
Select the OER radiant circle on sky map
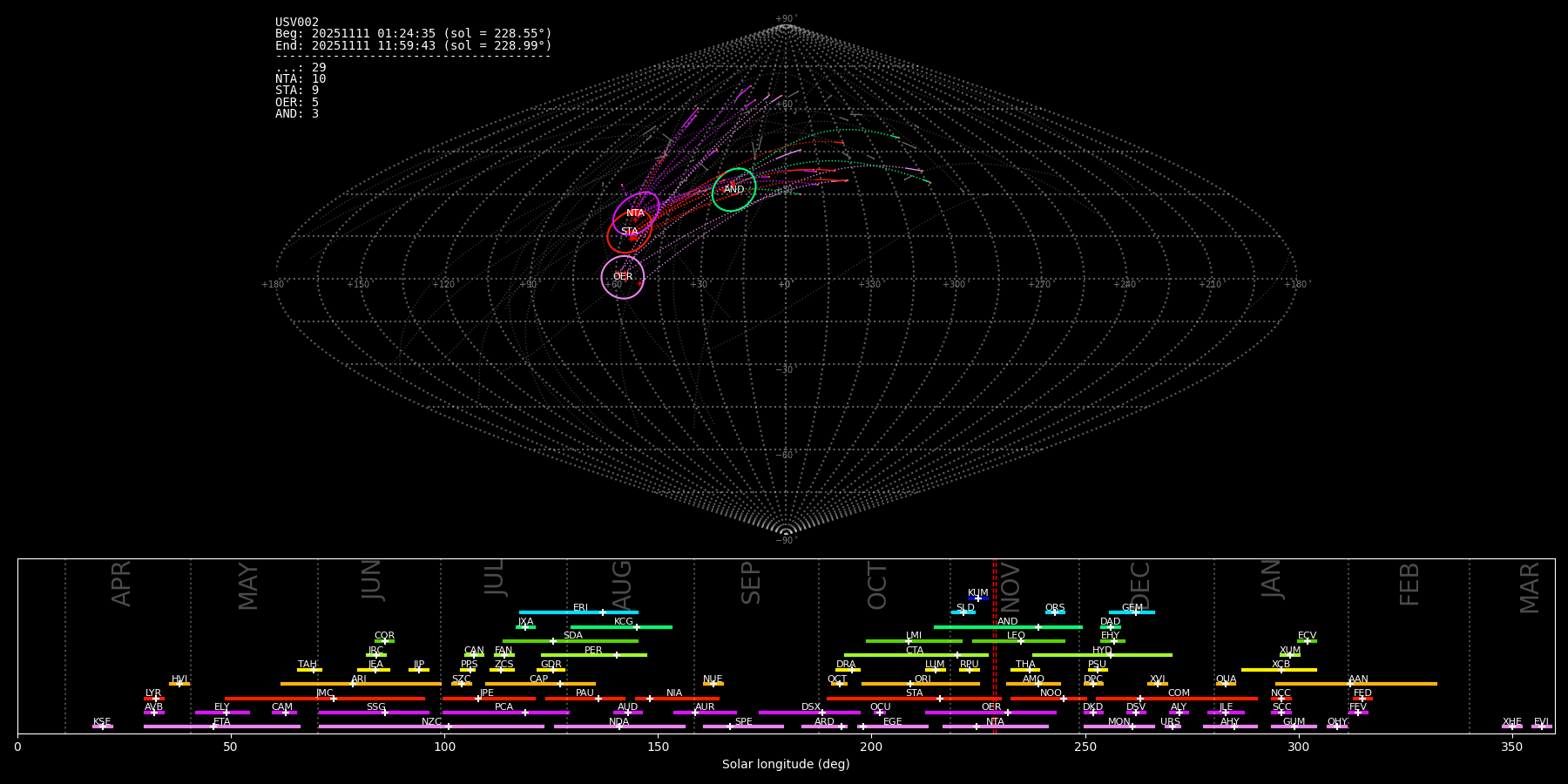click(623, 277)
